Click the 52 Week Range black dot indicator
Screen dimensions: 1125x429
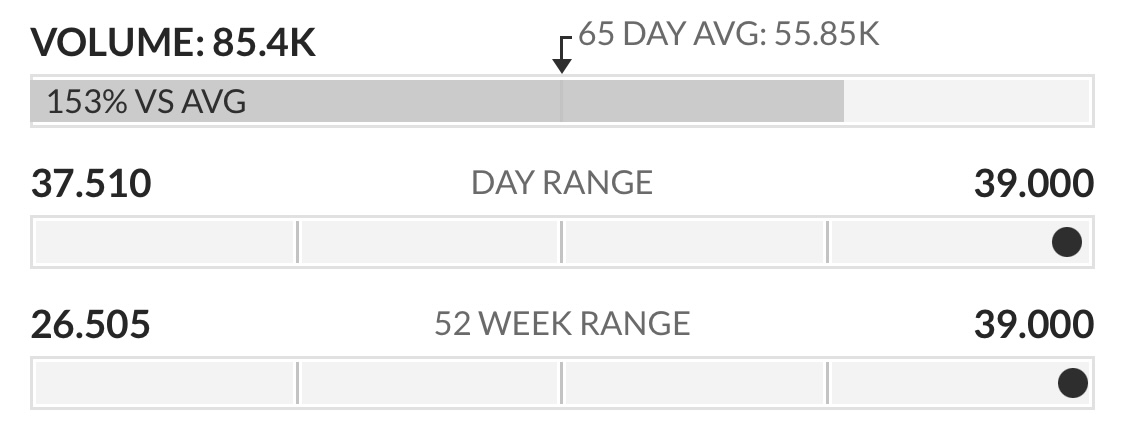(1073, 382)
